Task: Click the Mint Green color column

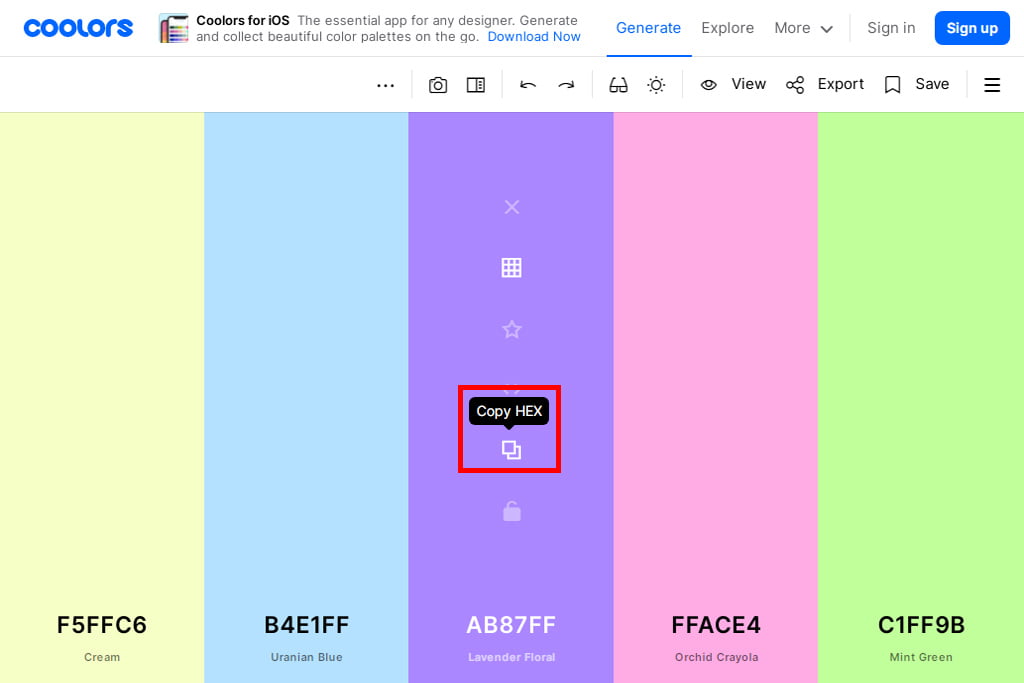Action: pos(921,350)
